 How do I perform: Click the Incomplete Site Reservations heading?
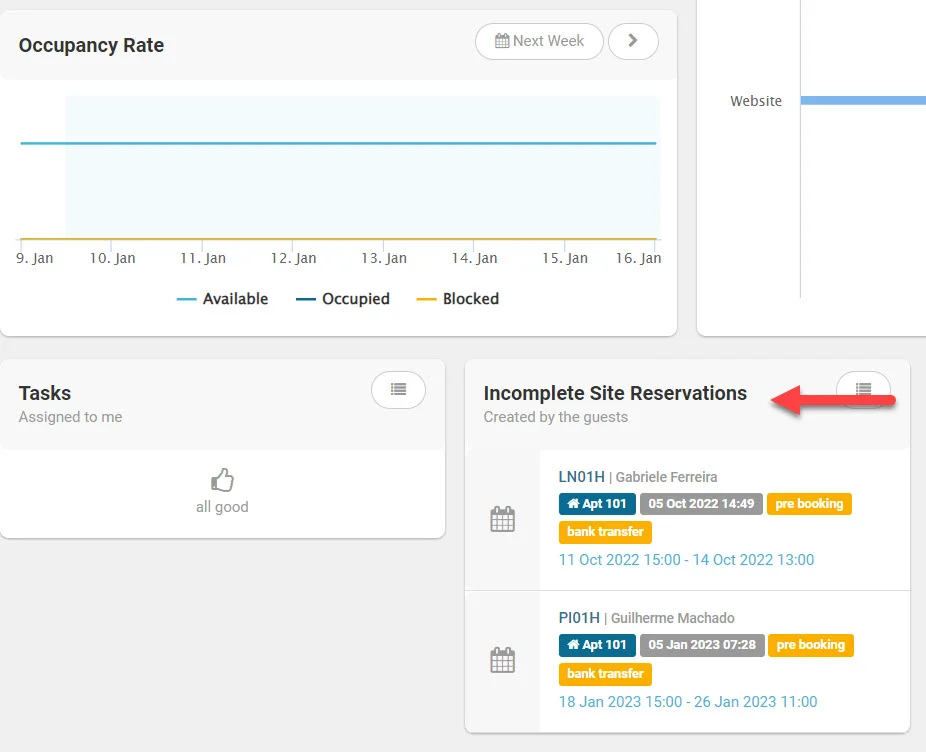pyautogui.click(x=615, y=393)
